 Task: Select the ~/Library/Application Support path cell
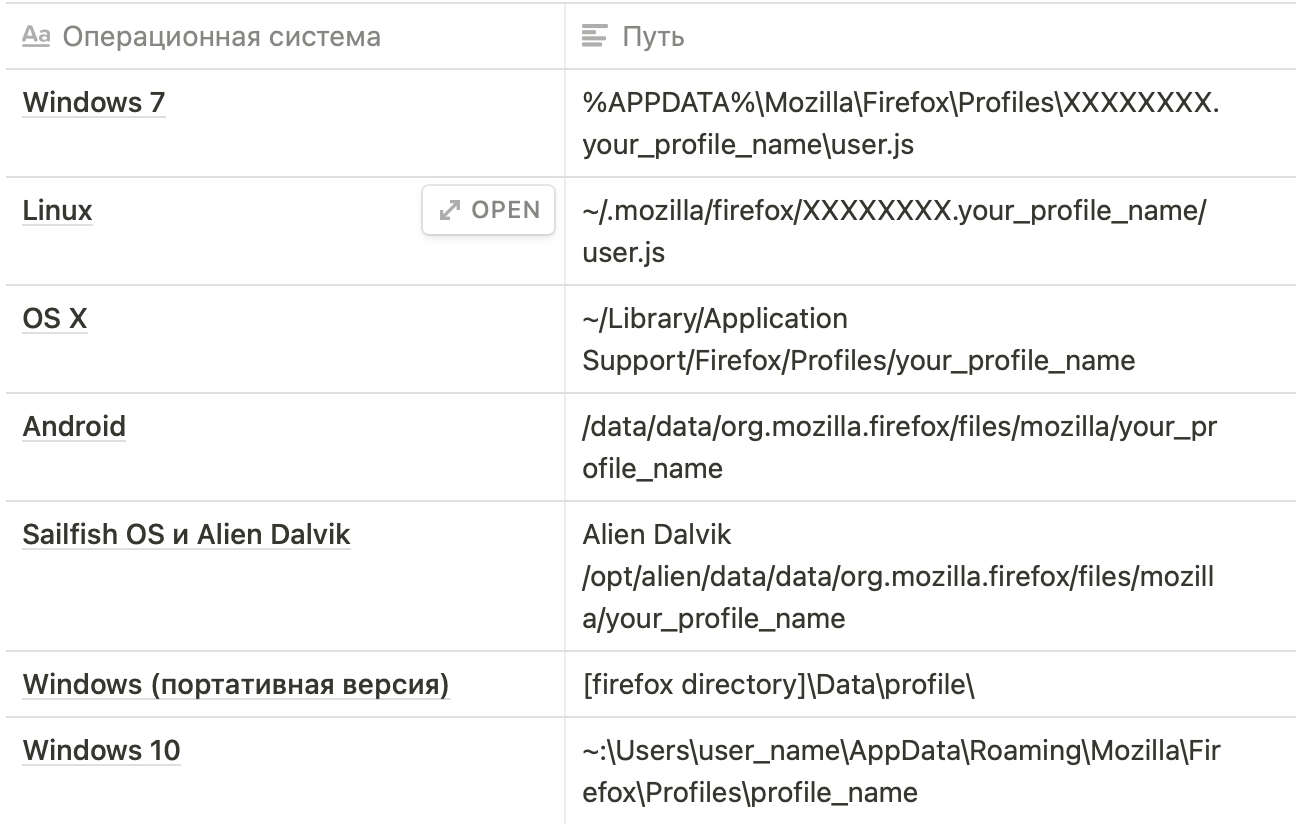click(858, 339)
